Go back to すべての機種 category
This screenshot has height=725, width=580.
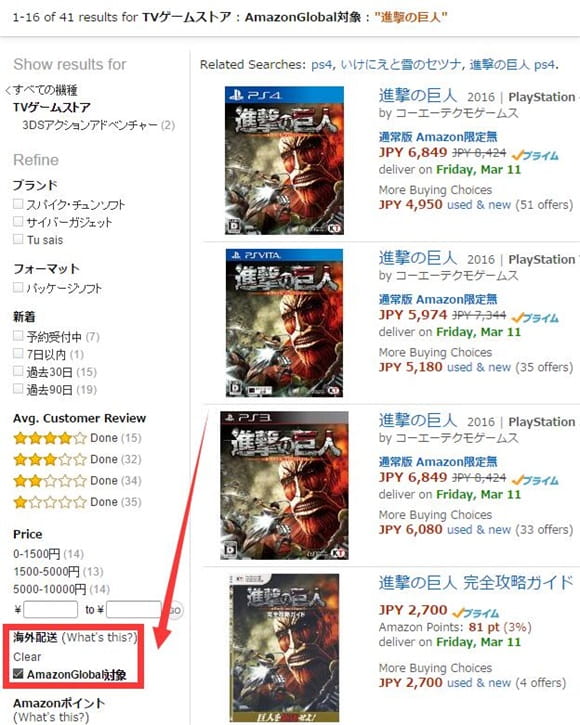click(x=41, y=90)
